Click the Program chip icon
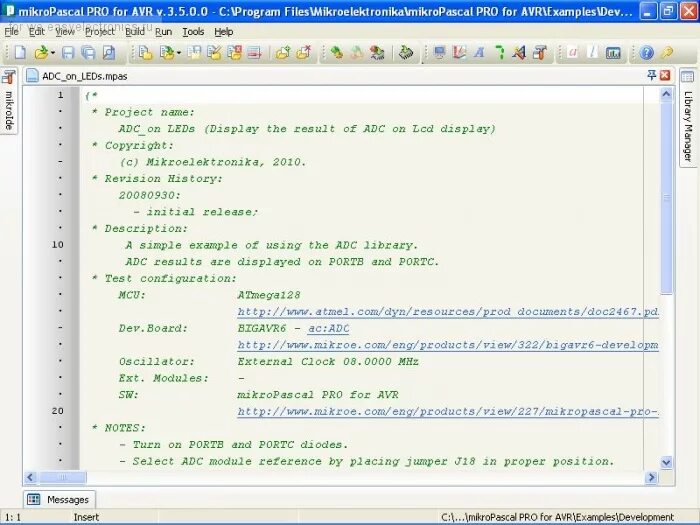The width and height of the screenshot is (700, 525). click(406, 53)
